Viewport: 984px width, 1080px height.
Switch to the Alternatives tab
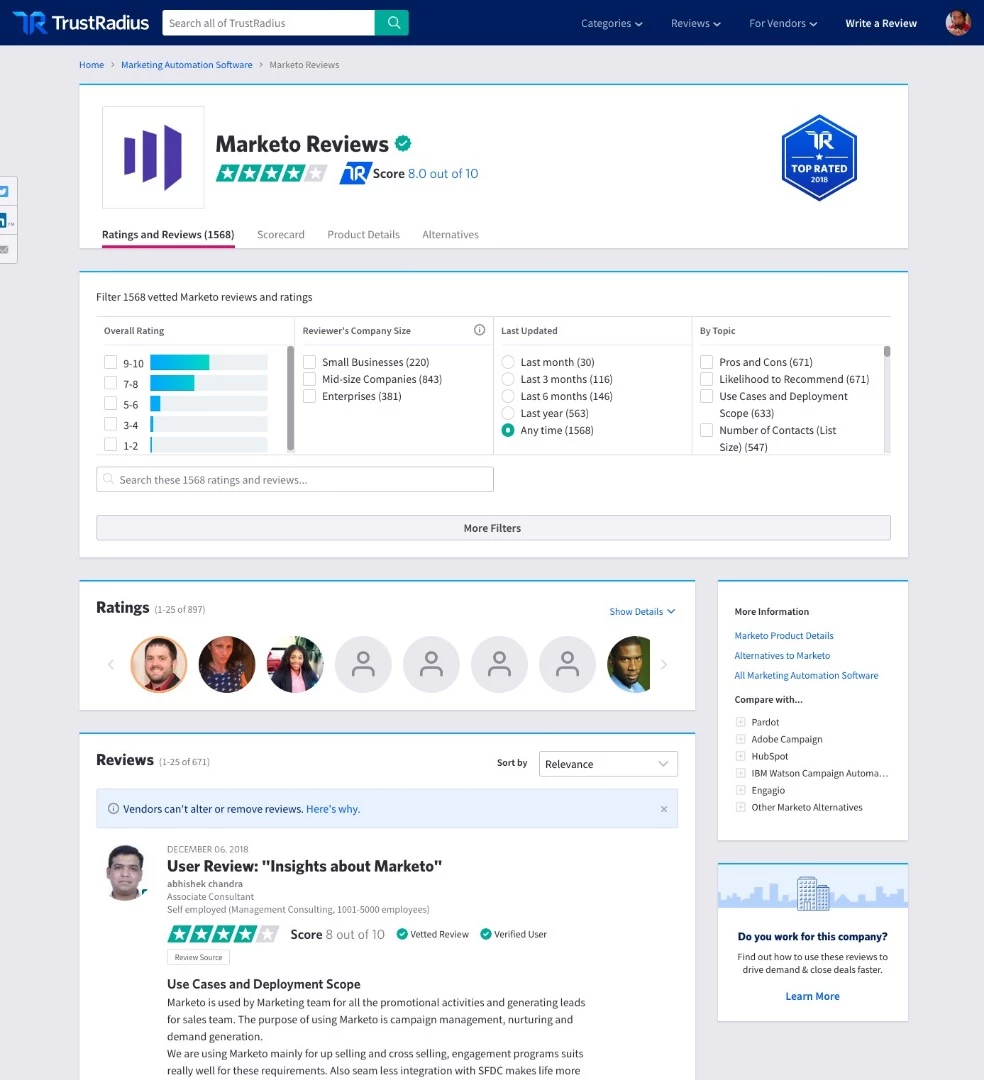450,234
